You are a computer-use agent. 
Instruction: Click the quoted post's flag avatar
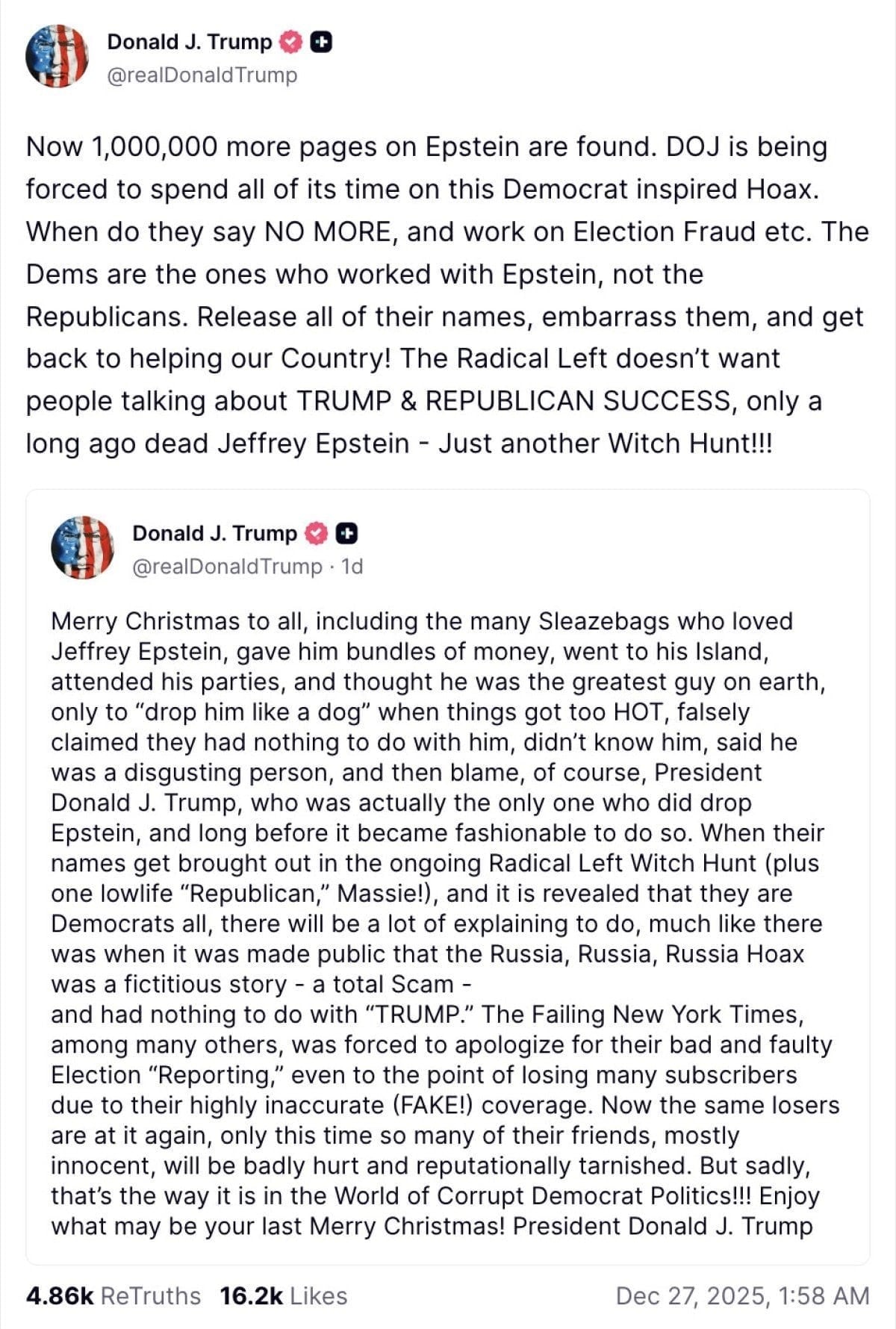click(x=82, y=547)
